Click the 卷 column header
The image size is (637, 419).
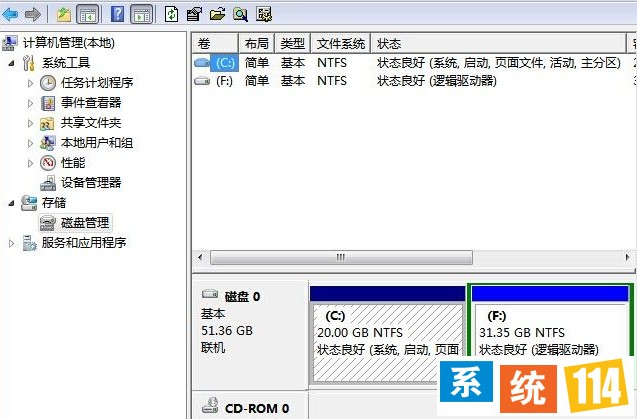(x=214, y=43)
